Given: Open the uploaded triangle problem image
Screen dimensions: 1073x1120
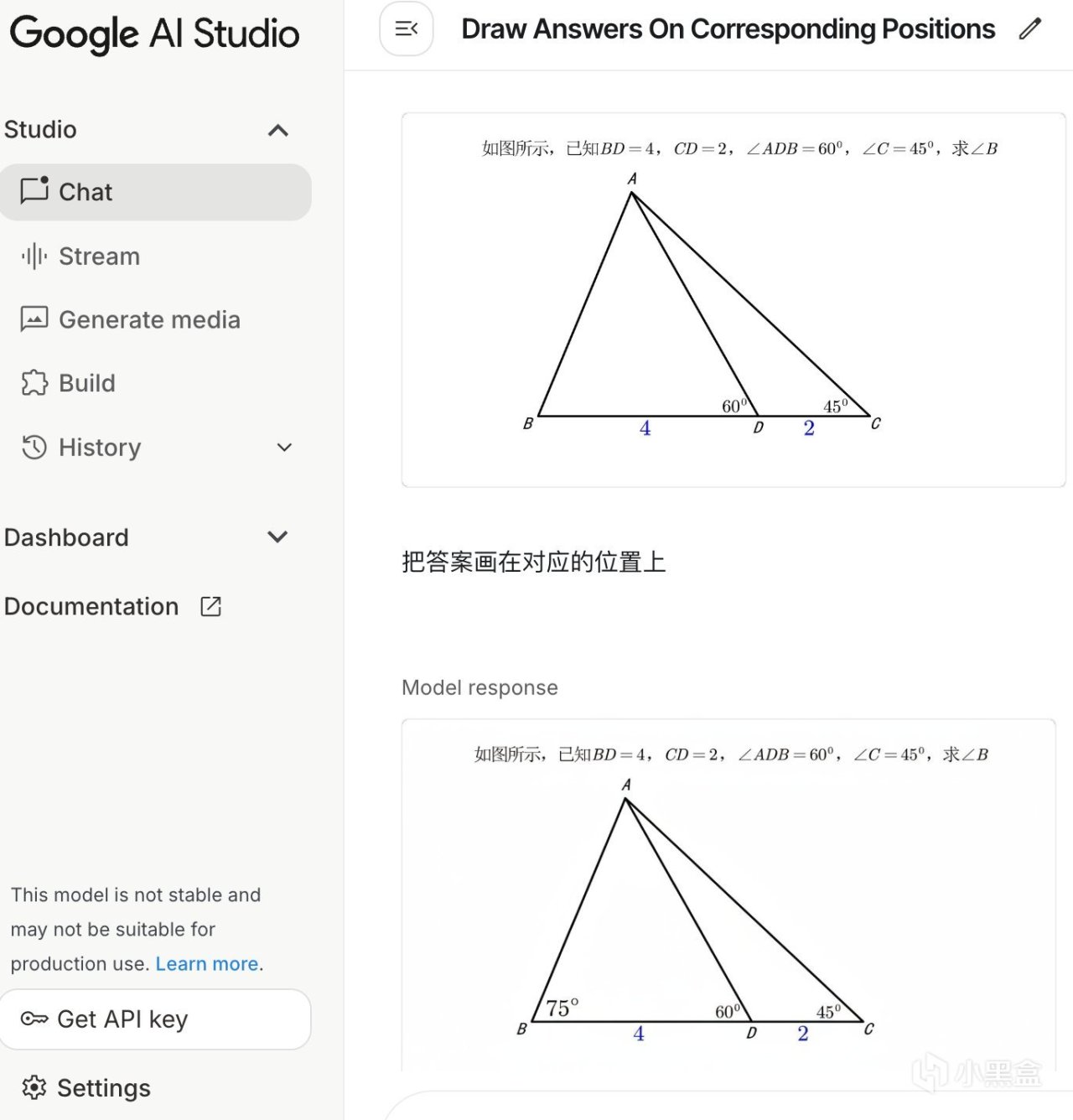Looking at the screenshot, I should tap(733, 299).
